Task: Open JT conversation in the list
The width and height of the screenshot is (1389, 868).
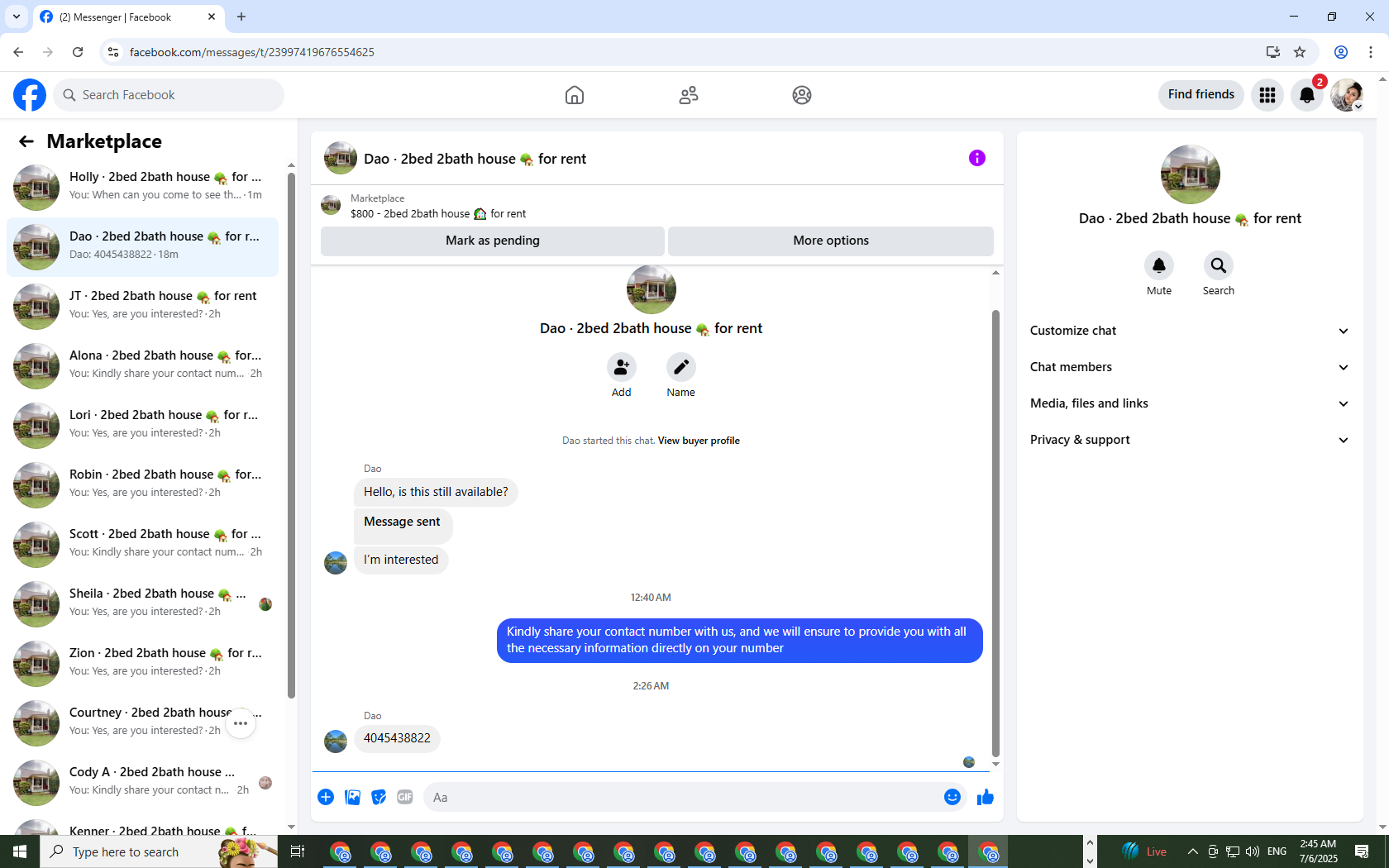Action: pos(143,306)
